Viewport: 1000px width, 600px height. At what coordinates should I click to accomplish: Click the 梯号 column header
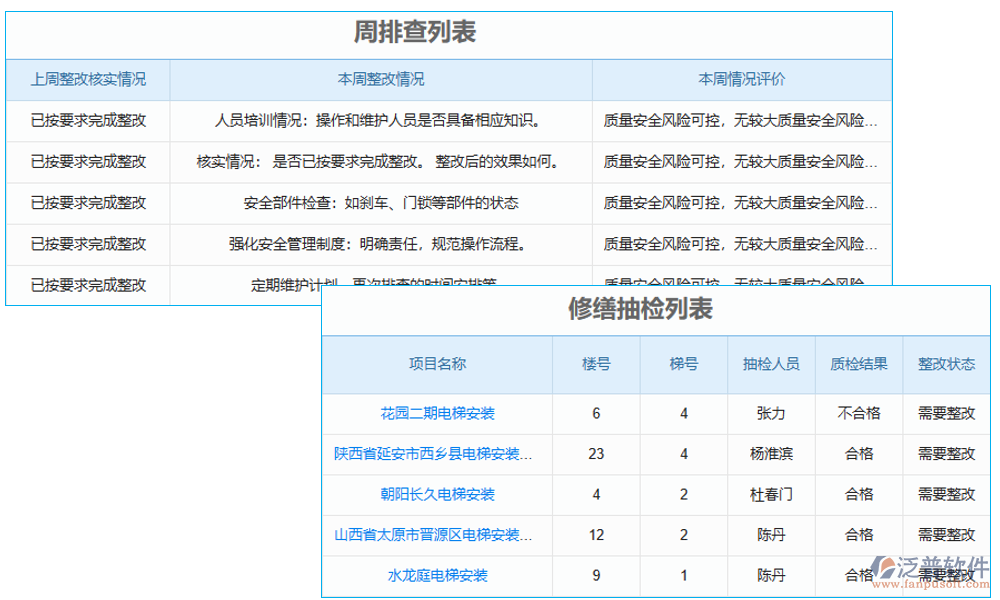pyautogui.click(x=682, y=364)
